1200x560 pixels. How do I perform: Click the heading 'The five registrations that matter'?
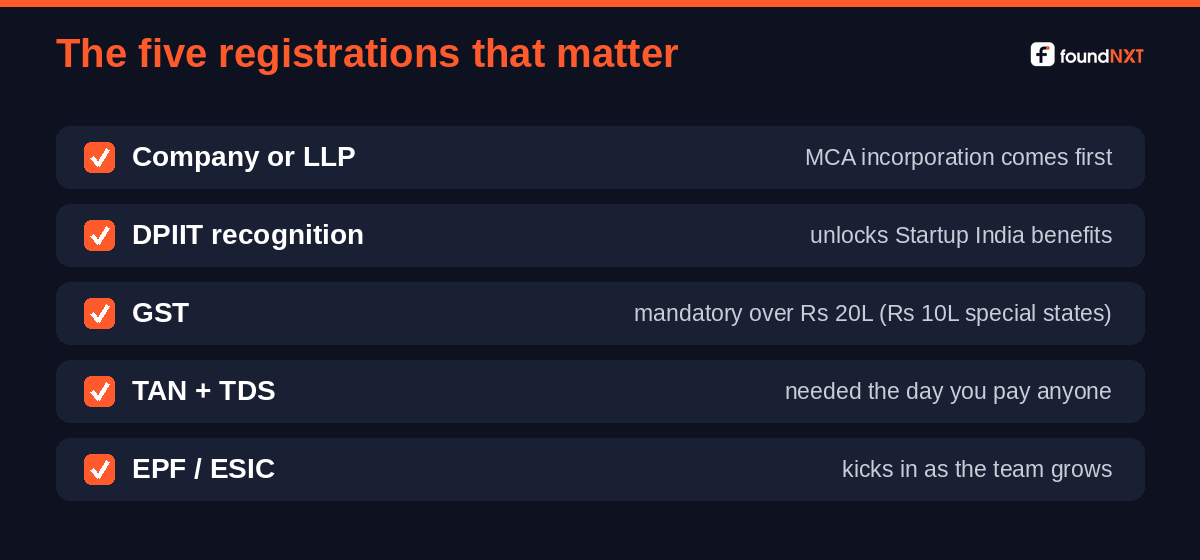pos(367,54)
